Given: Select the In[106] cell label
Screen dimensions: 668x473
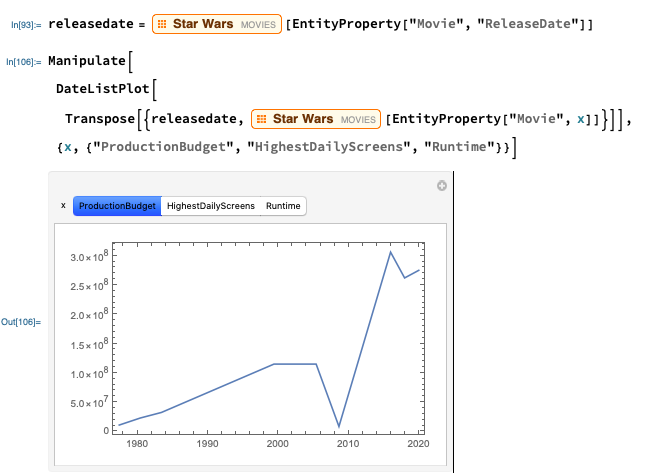Looking at the screenshot, I should 23,62.
